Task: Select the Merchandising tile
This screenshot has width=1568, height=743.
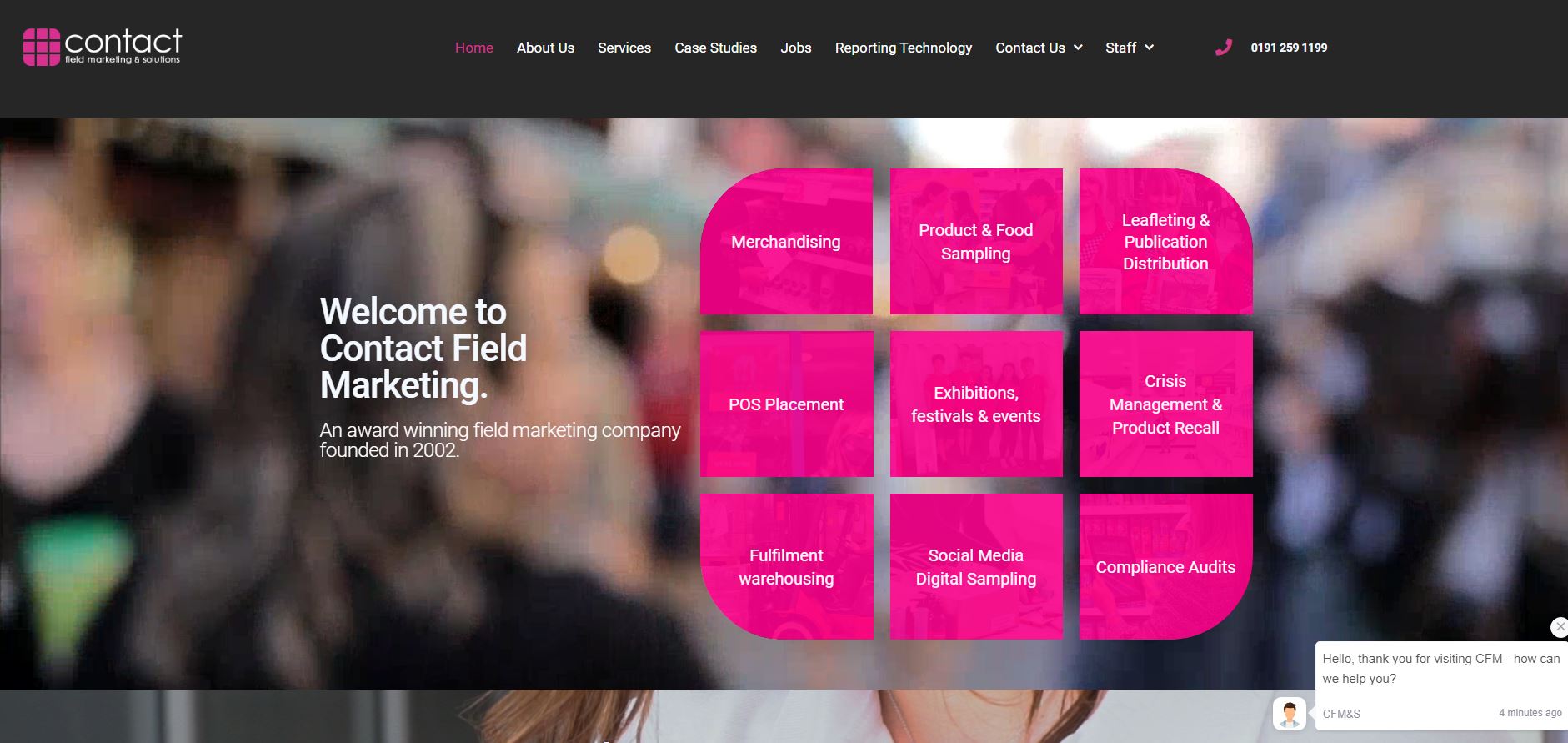Action: click(x=786, y=242)
